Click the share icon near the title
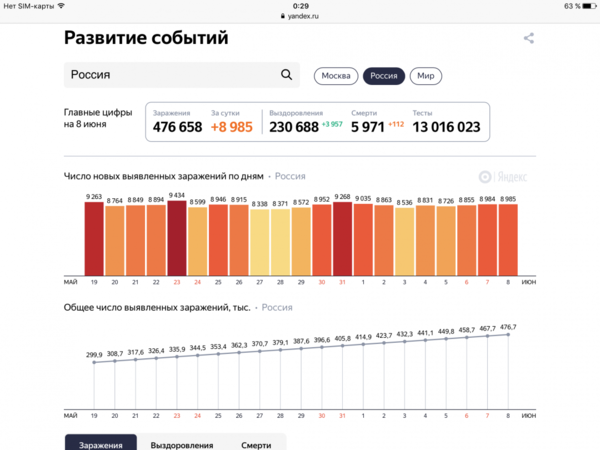Image resolution: width=600 pixels, height=450 pixels. 529,39
